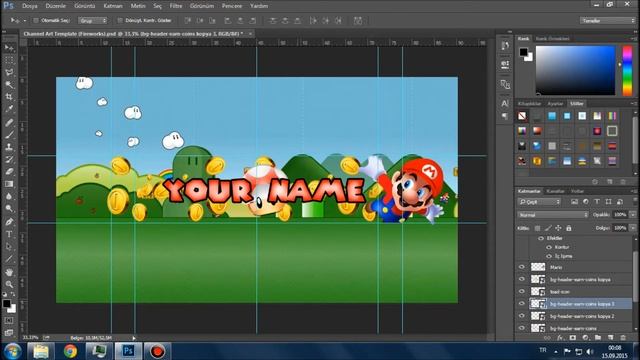
Task: Select the Eyedropper tool
Action: 9,109
